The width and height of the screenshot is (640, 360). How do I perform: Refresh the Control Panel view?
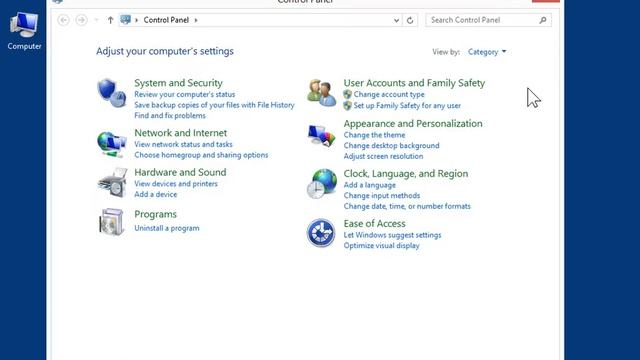(x=410, y=20)
